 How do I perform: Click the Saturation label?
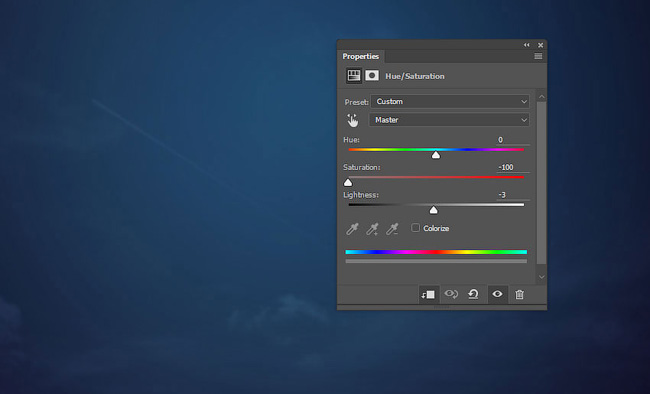coord(361,167)
